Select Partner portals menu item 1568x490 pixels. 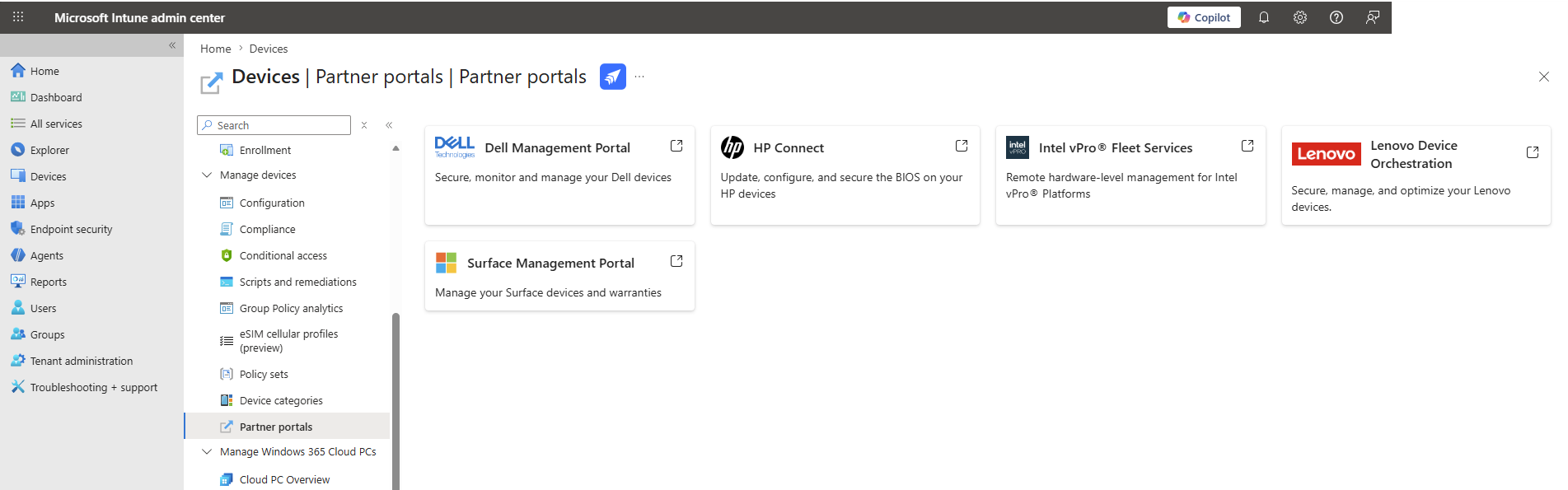(x=287, y=427)
